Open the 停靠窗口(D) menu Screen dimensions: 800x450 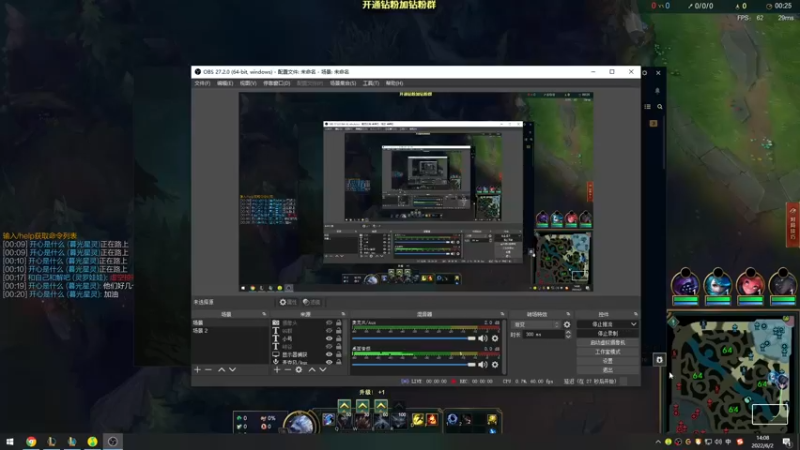pyautogui.click(x=277, y=83)
